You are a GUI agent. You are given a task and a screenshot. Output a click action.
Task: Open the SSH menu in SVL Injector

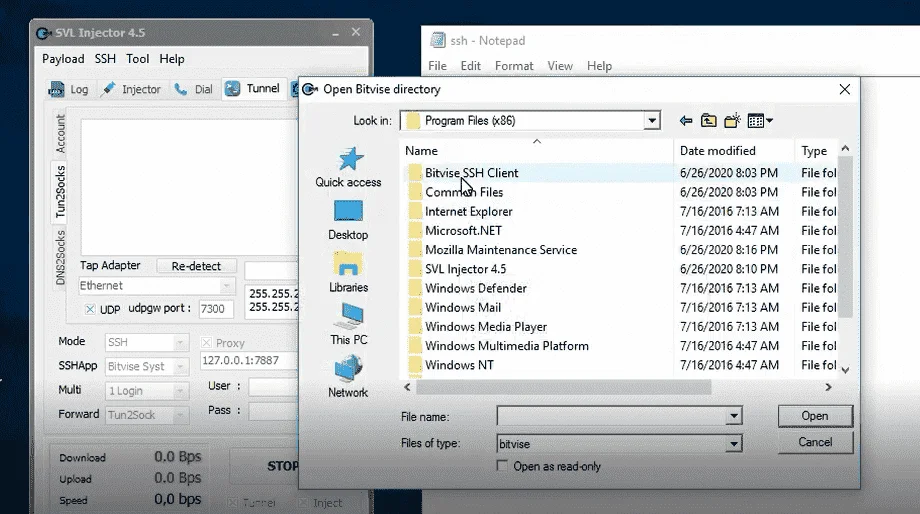(x=105, y=59)
